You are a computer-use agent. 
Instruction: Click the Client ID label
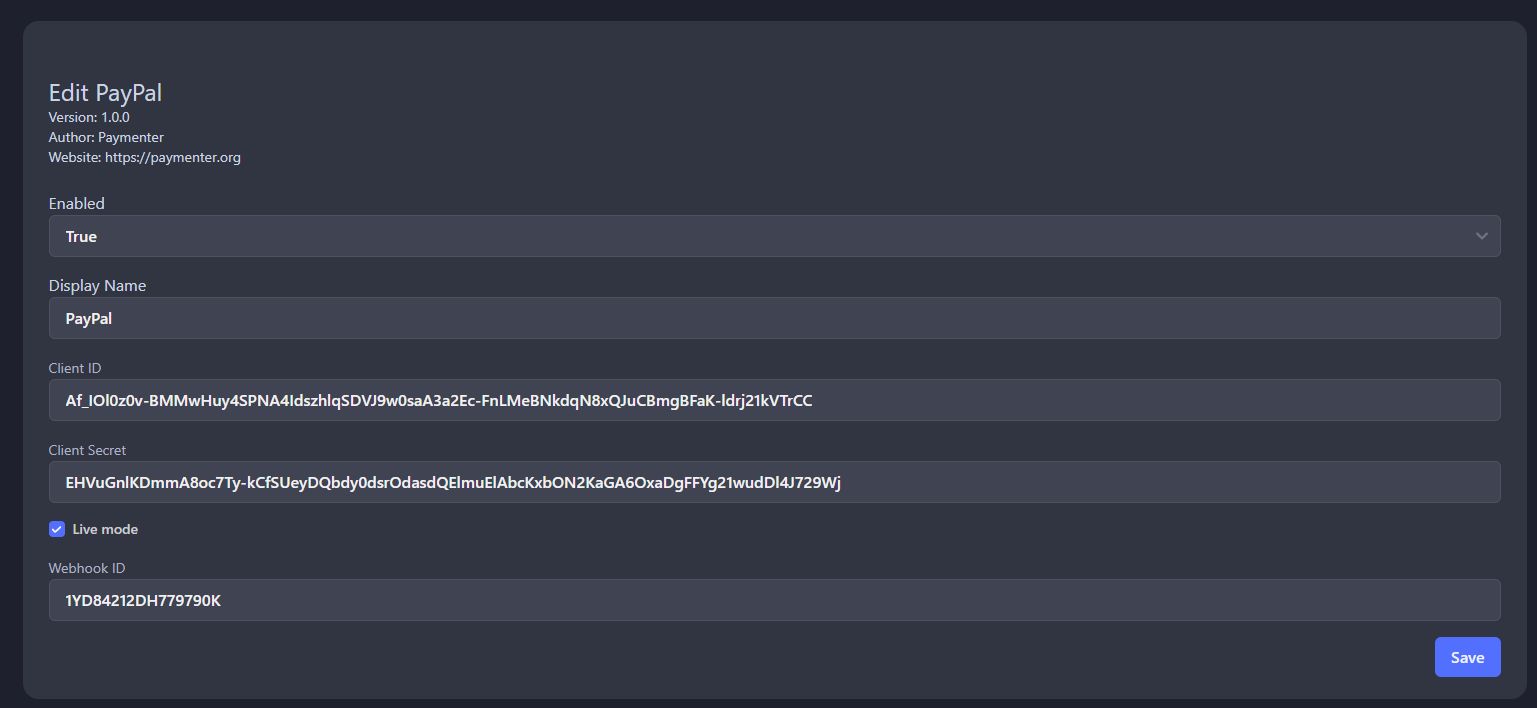75,368
